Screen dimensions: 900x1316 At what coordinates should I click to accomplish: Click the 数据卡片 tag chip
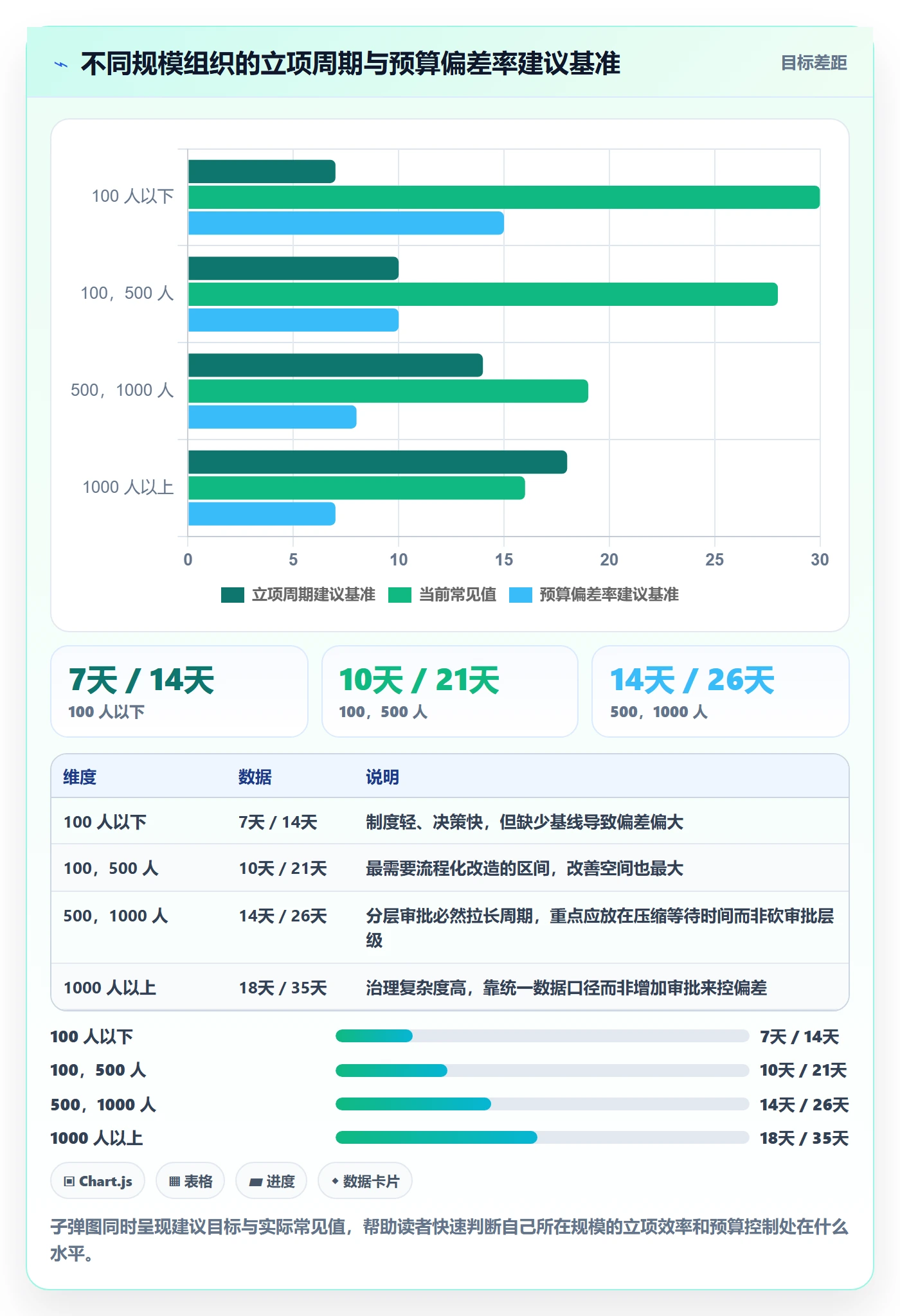coord(365,1181)
